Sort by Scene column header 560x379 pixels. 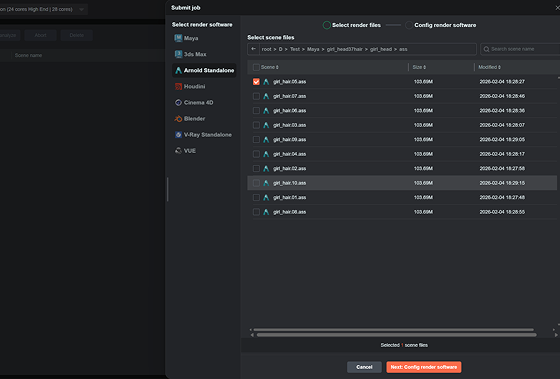pos(270,67)
